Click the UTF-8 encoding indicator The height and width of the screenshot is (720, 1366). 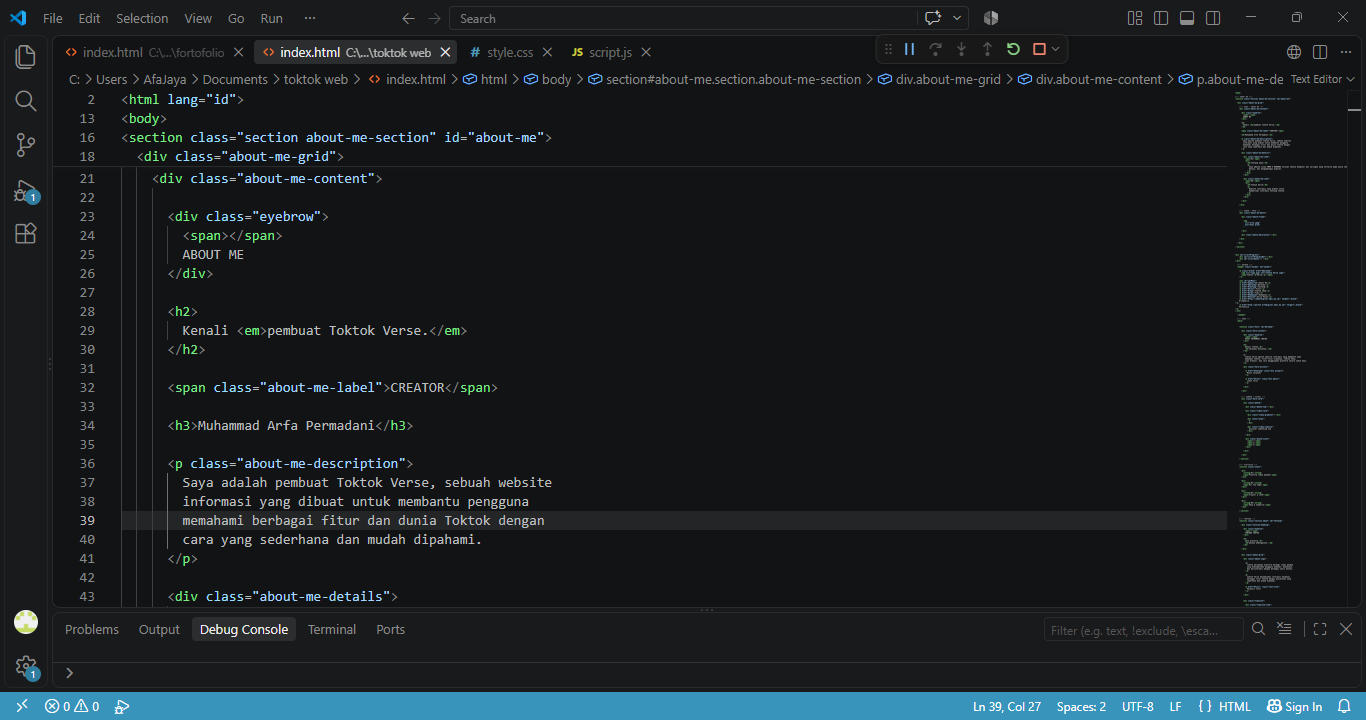click(x=1138, y=706)
